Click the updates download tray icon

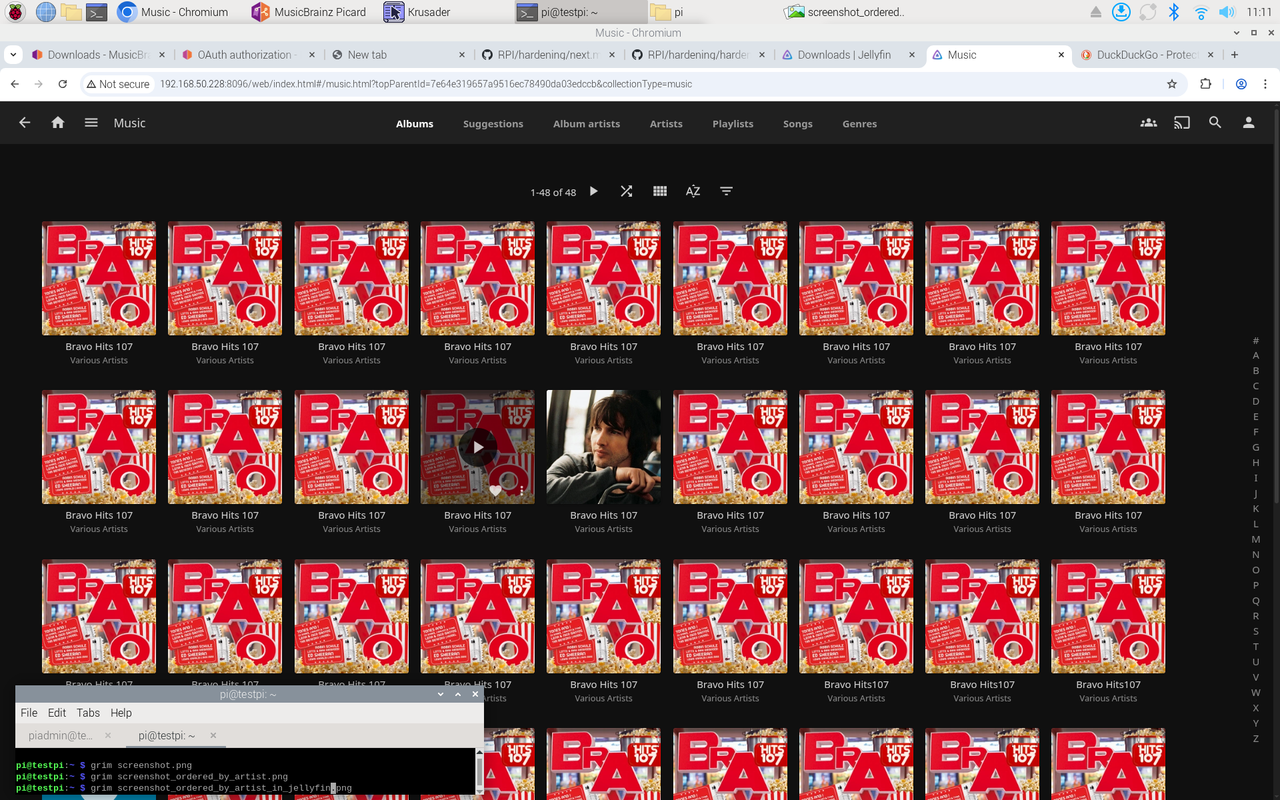point(1122,12)
